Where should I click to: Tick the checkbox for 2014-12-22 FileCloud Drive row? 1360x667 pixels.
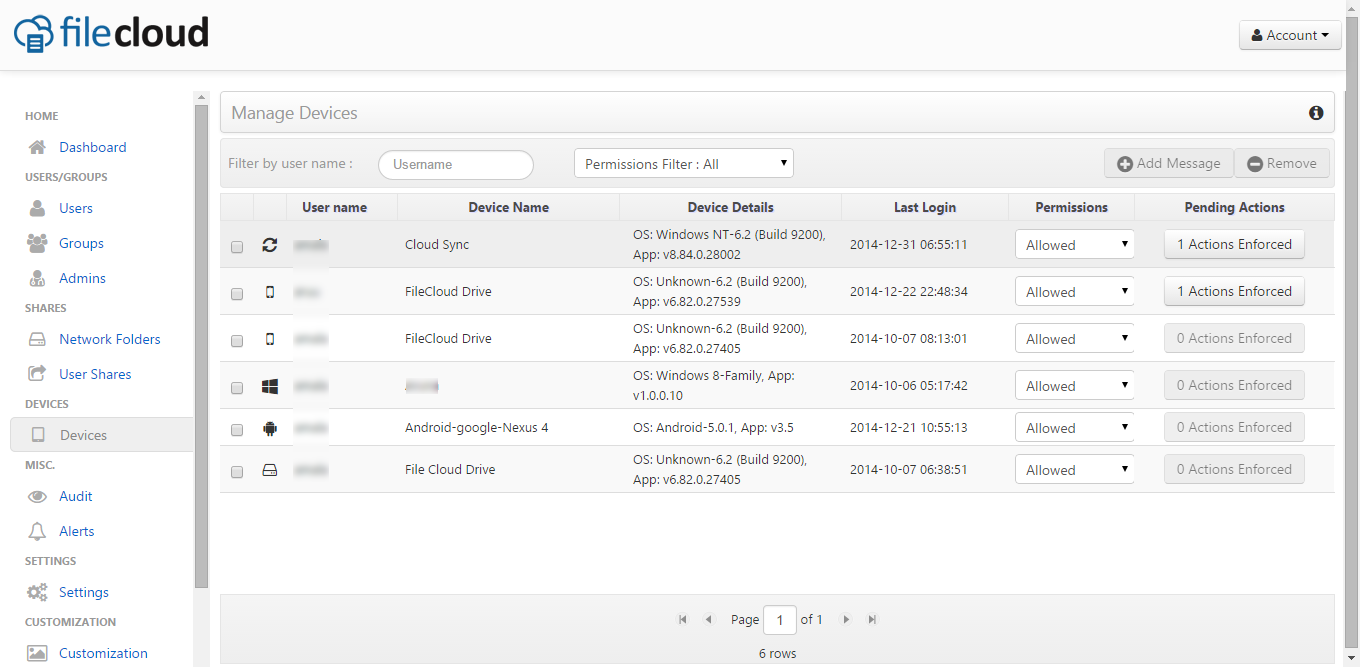237,294
